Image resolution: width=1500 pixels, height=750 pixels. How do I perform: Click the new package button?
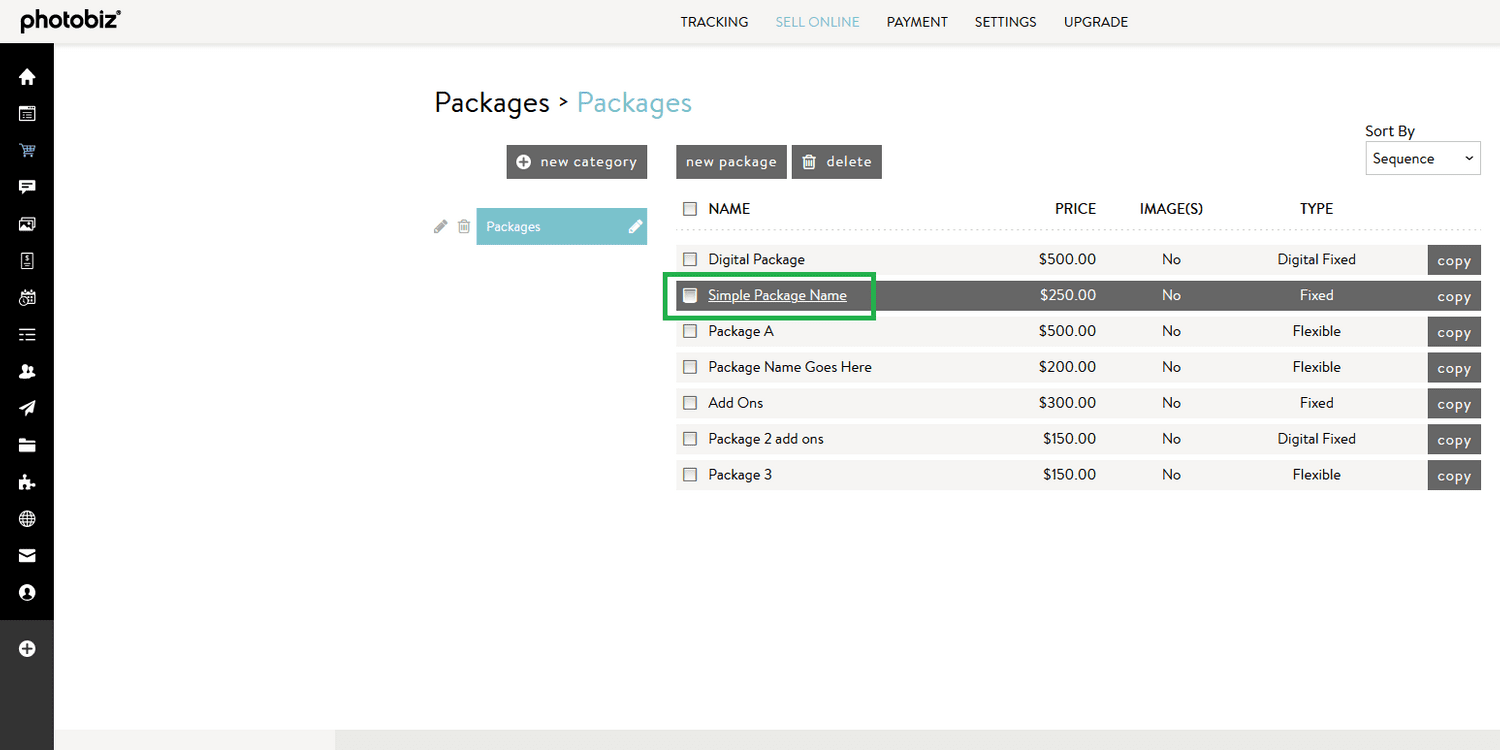(x=731, y=161)
